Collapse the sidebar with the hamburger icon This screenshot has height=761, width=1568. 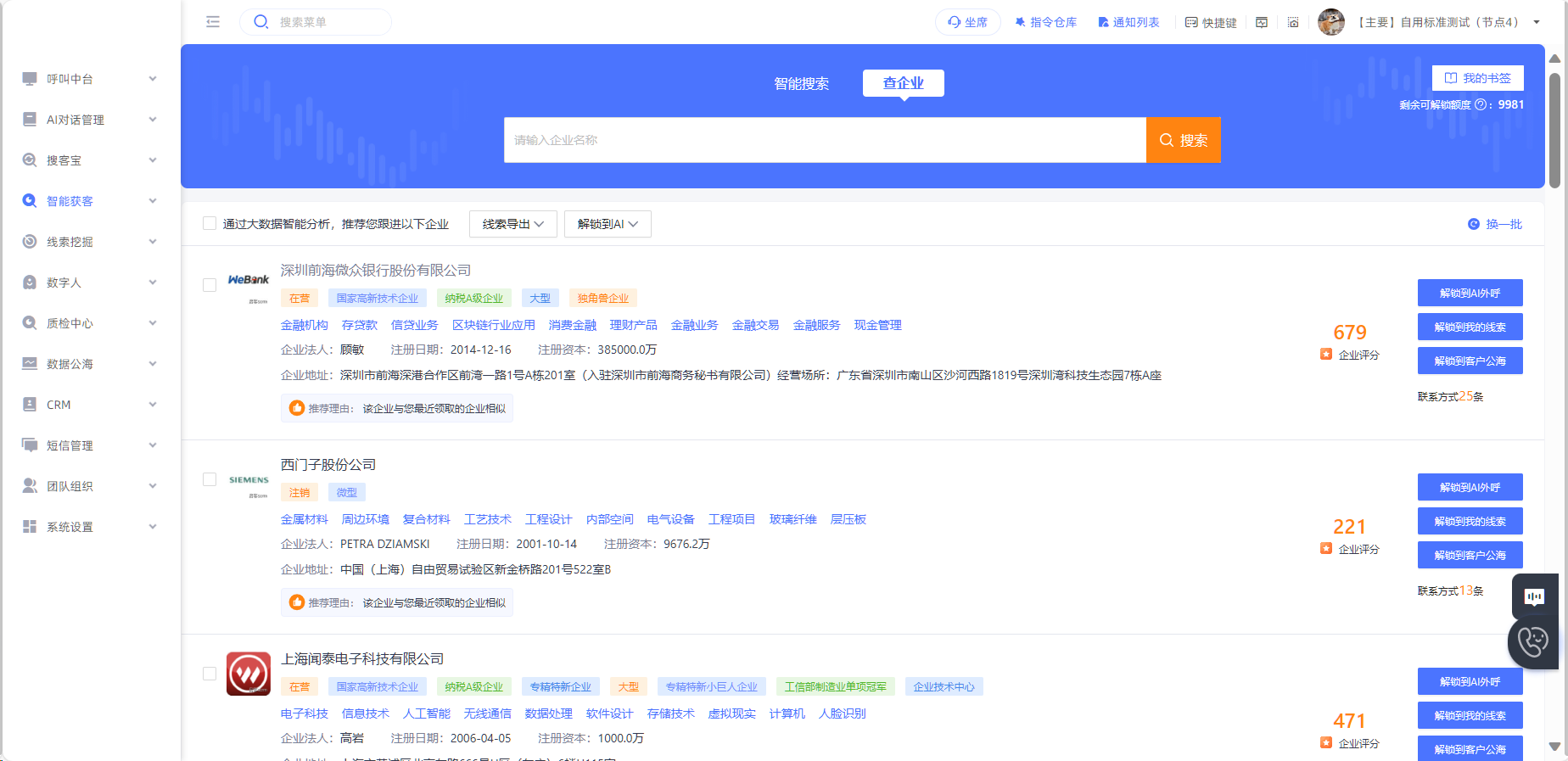pos(213,22)
